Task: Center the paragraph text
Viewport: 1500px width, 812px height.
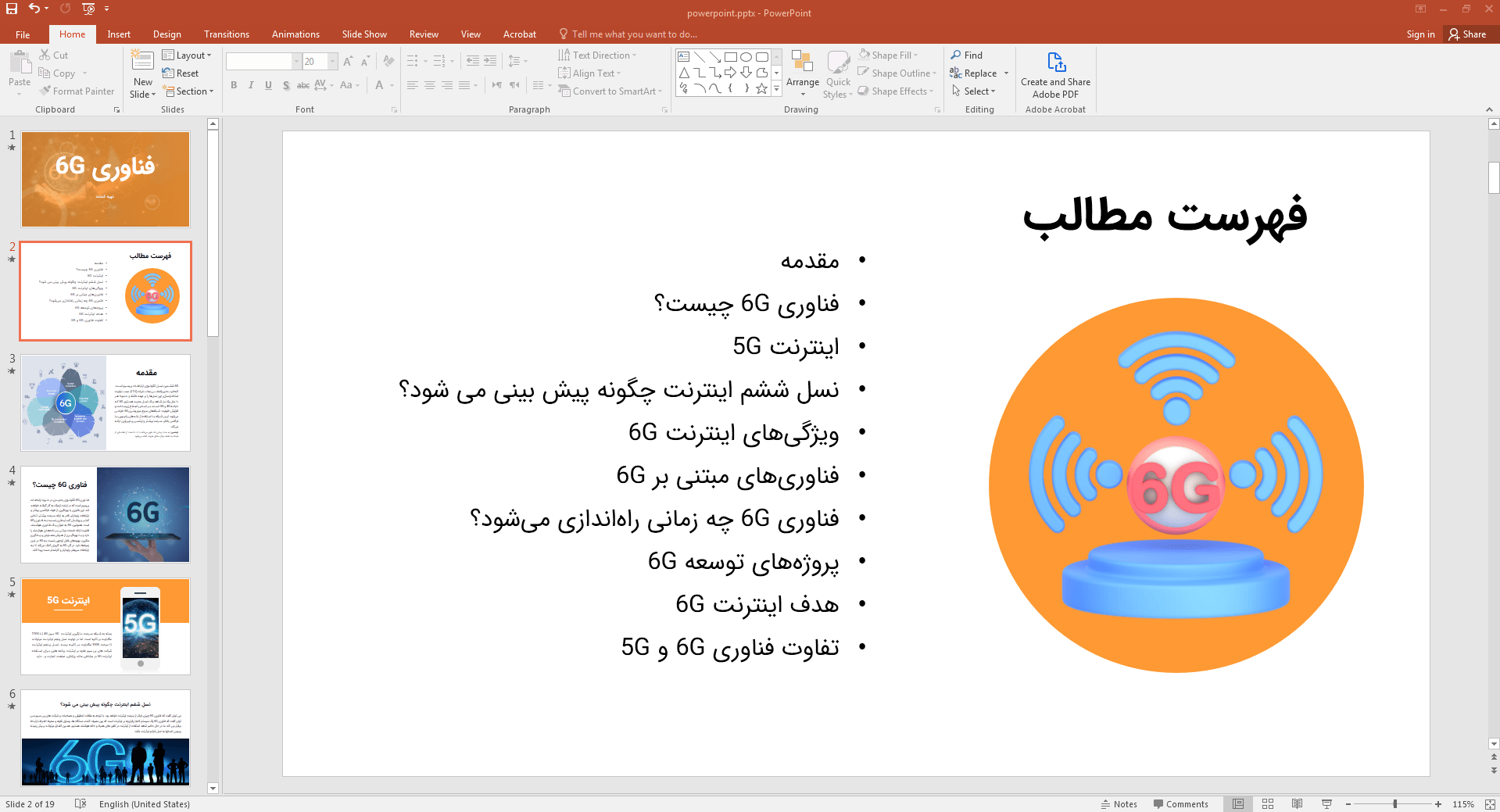Action: pos(430,85)
